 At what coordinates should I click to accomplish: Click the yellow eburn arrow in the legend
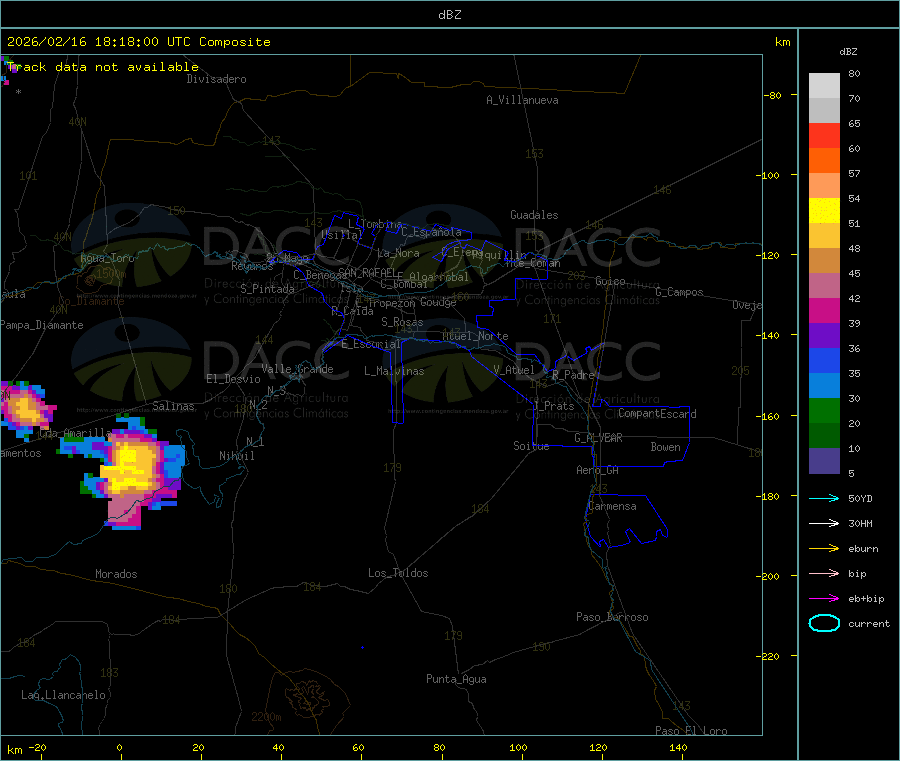pos(824,548)
